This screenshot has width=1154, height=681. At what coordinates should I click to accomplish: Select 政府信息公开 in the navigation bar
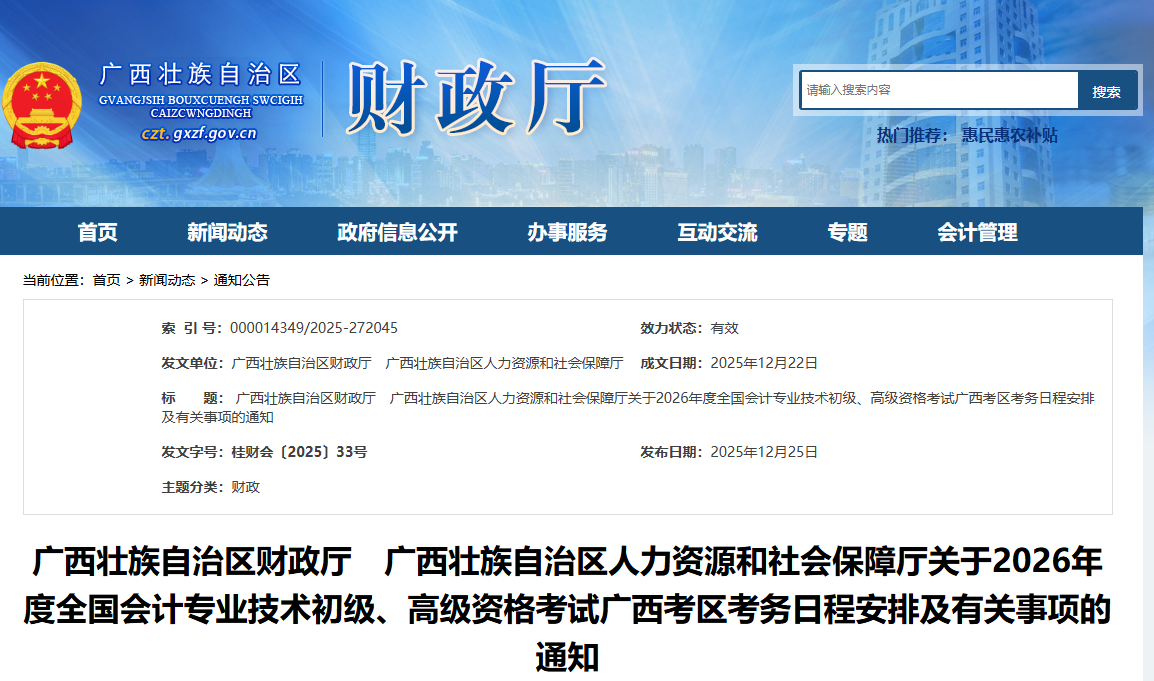point(397,232)
